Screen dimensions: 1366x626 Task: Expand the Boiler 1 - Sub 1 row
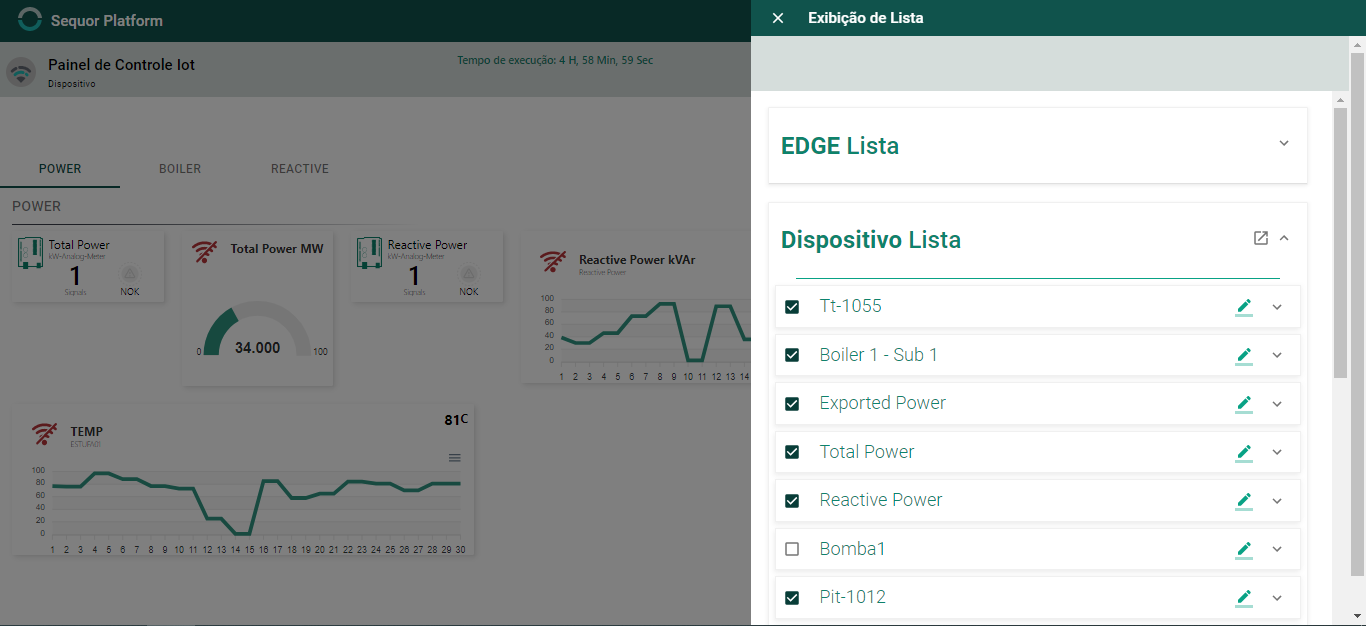pos(1277,355)
